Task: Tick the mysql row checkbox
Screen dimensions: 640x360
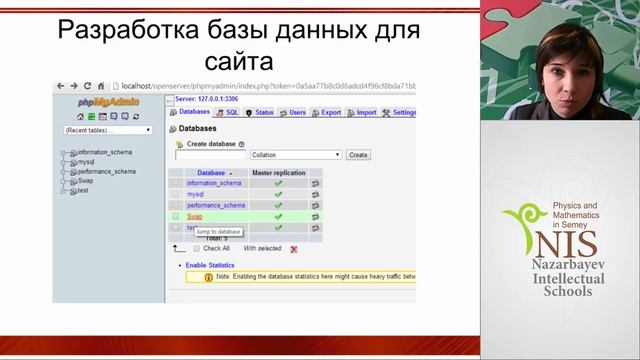Action: coord(176,194)
